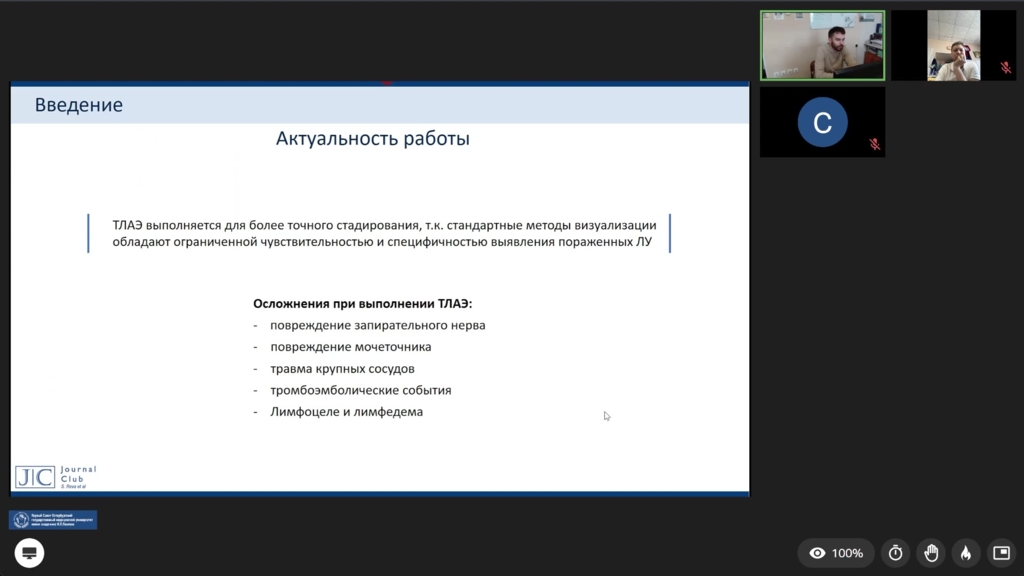Click the "Осложнения при выполнении ТЛАЭ" heading
This screenshot has width=1024, height=576.
[x=363, y=304]
